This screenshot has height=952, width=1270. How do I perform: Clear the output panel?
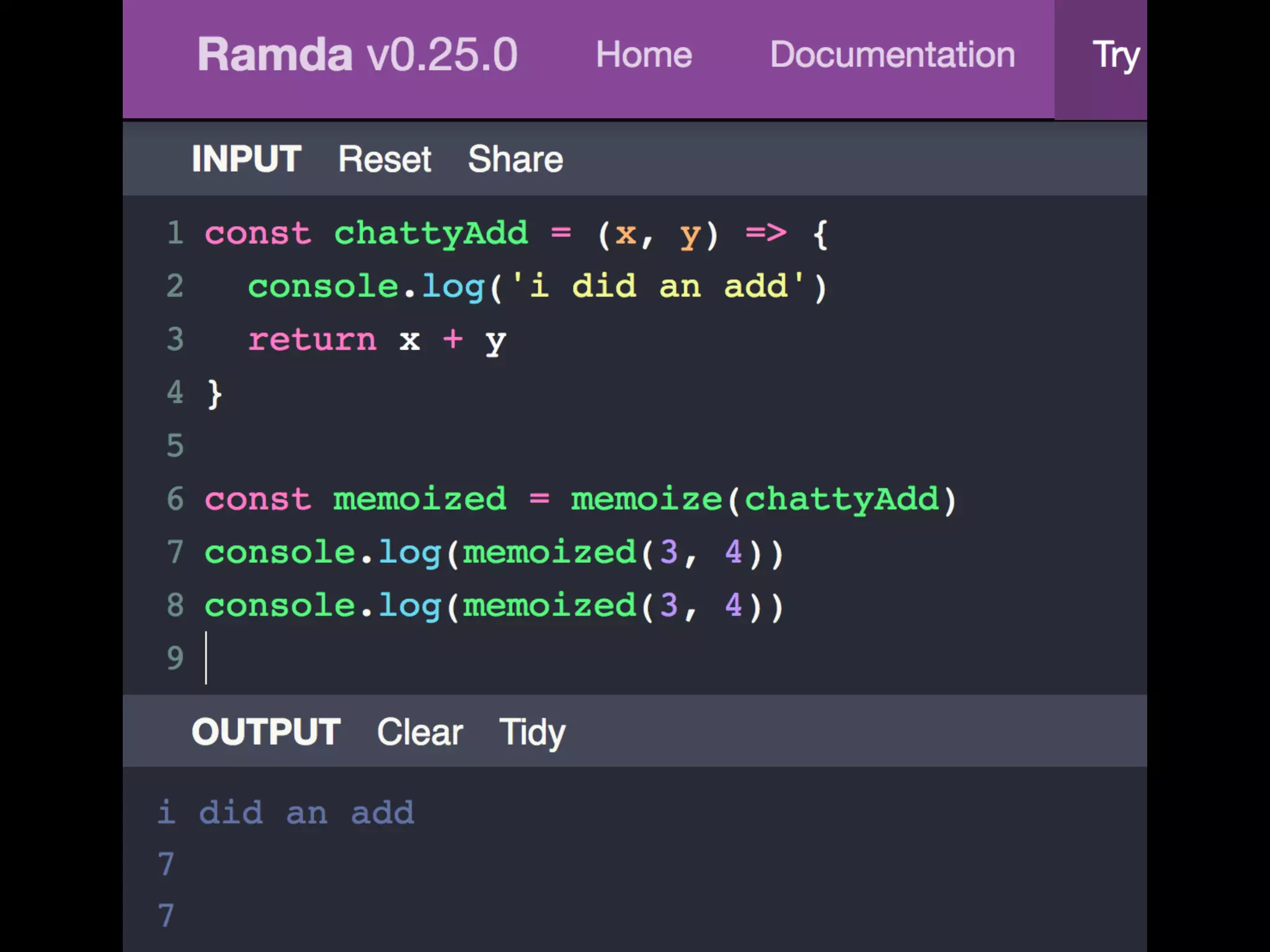(x=419, y=732)
